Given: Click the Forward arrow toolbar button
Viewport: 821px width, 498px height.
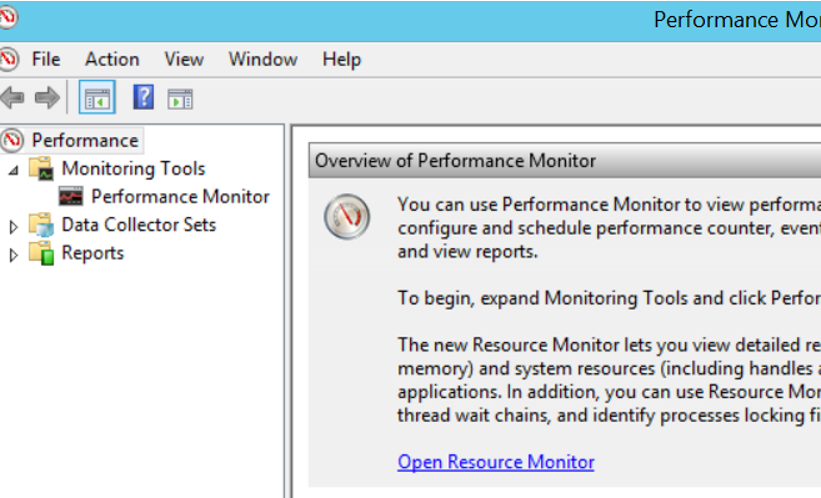Looking at the screenshot, I should pyautogui.click(x=47, y=97).
